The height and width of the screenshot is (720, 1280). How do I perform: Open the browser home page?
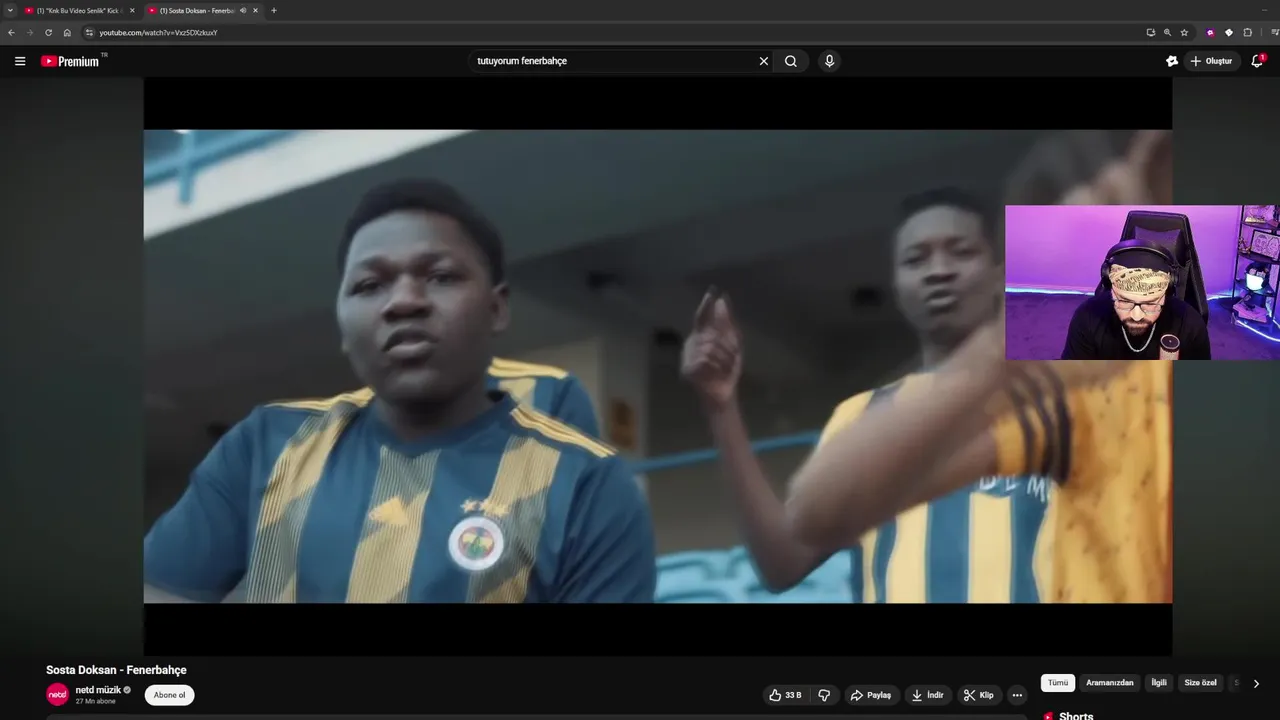click(67, 32)
